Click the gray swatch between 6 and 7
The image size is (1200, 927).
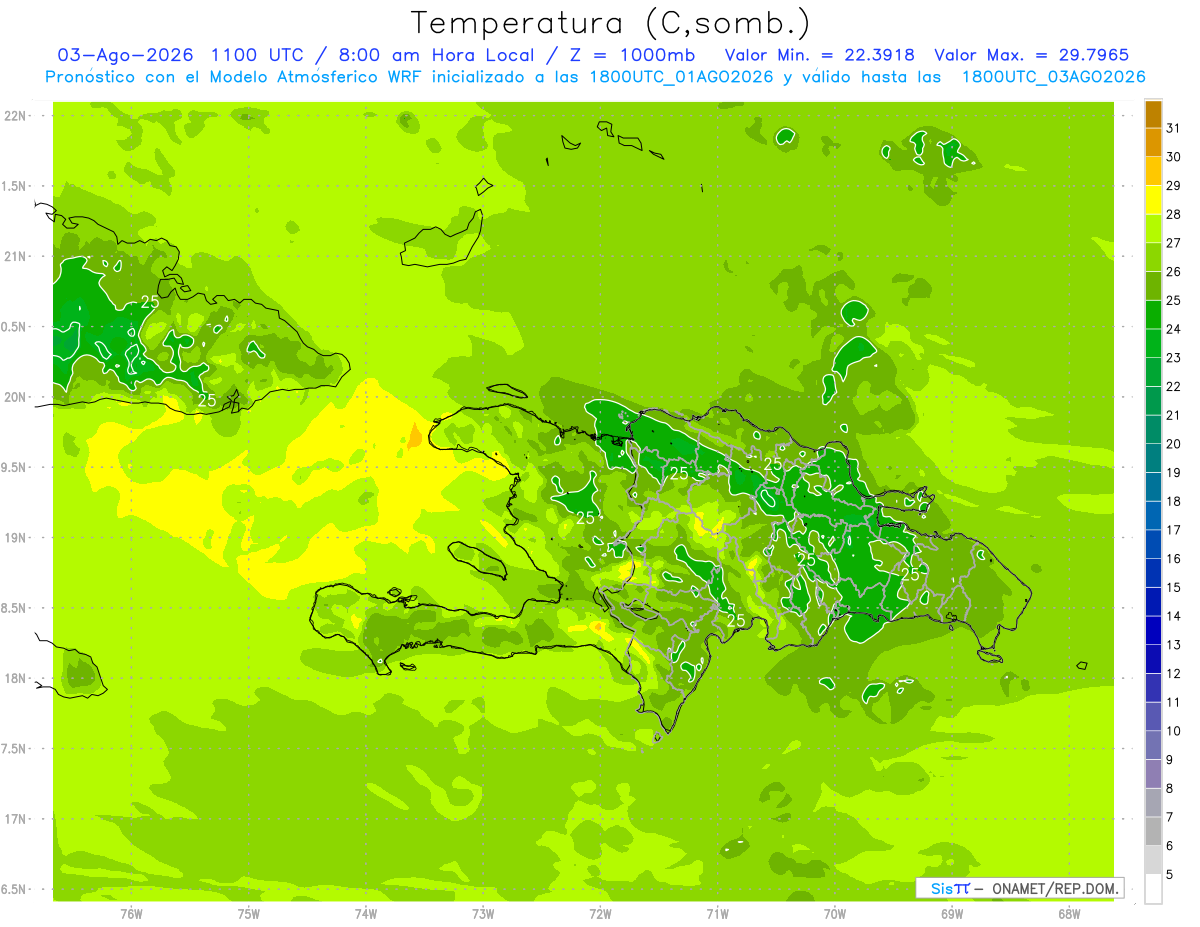(1153, 832)
